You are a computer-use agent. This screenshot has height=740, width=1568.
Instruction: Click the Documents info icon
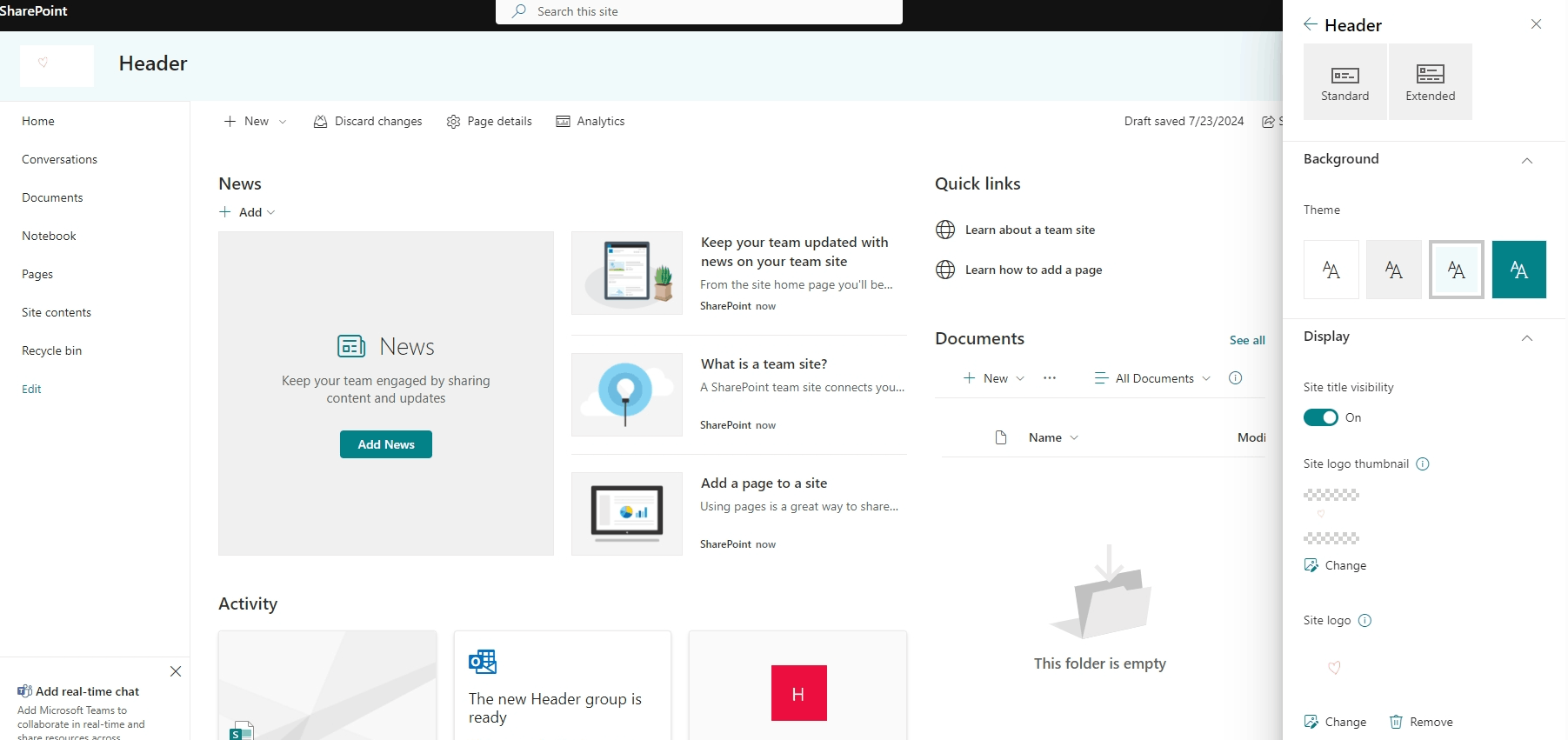pyautogui.click(x=1235, y=377)
